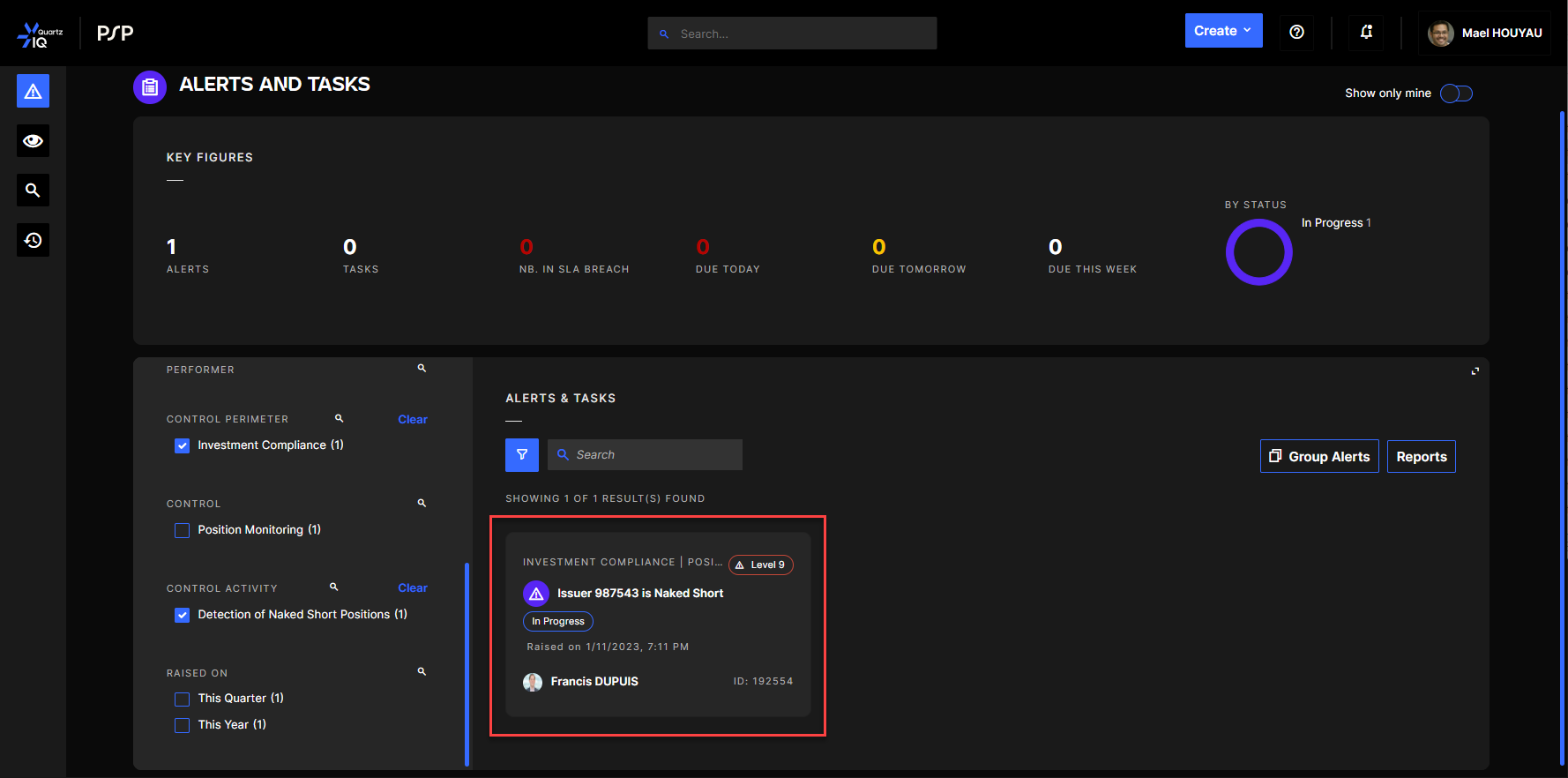Open the Reports button
This screenshot has width=1568, height=778.
[1421, 457]
